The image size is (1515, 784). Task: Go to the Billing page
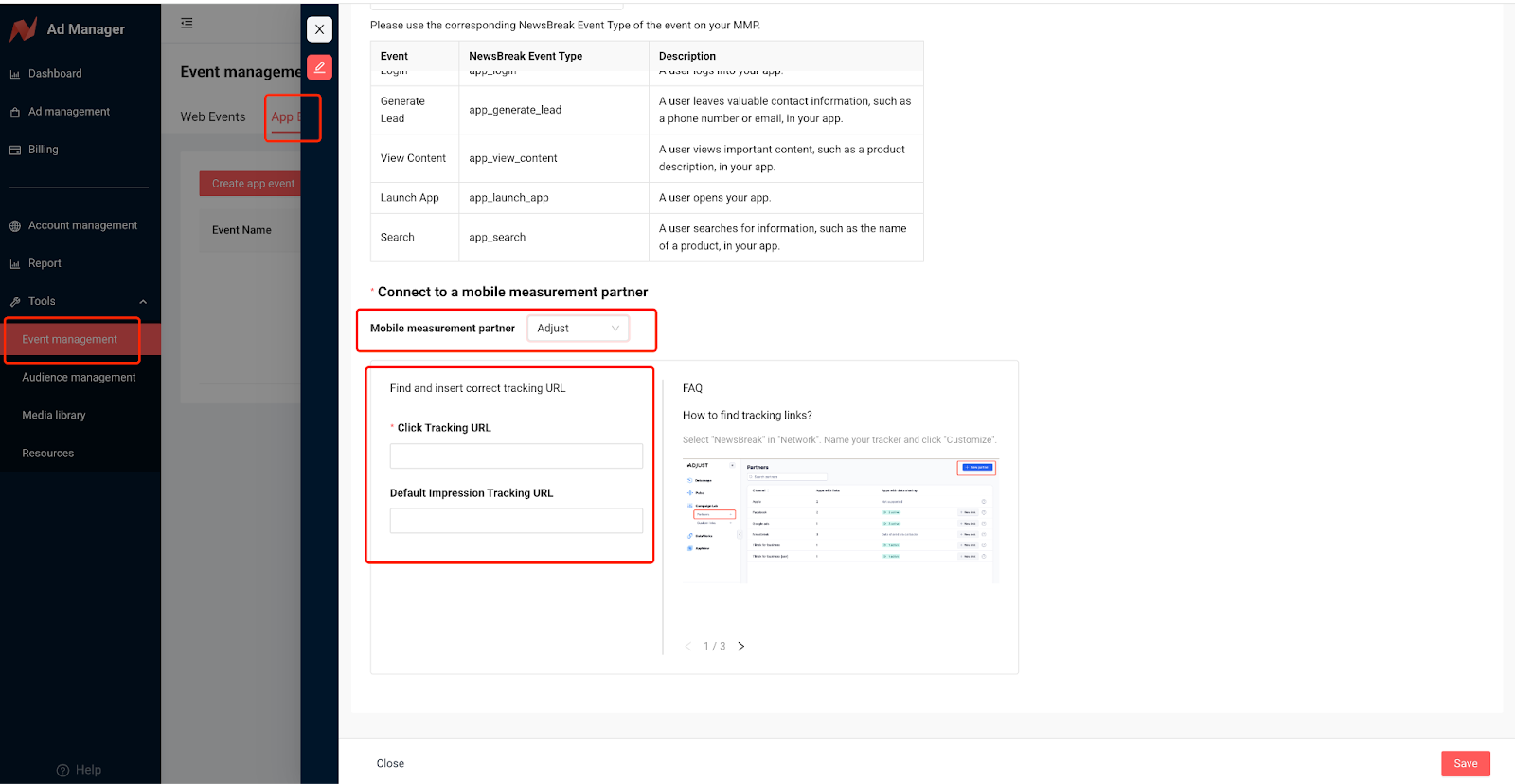(x=44, y=150)
